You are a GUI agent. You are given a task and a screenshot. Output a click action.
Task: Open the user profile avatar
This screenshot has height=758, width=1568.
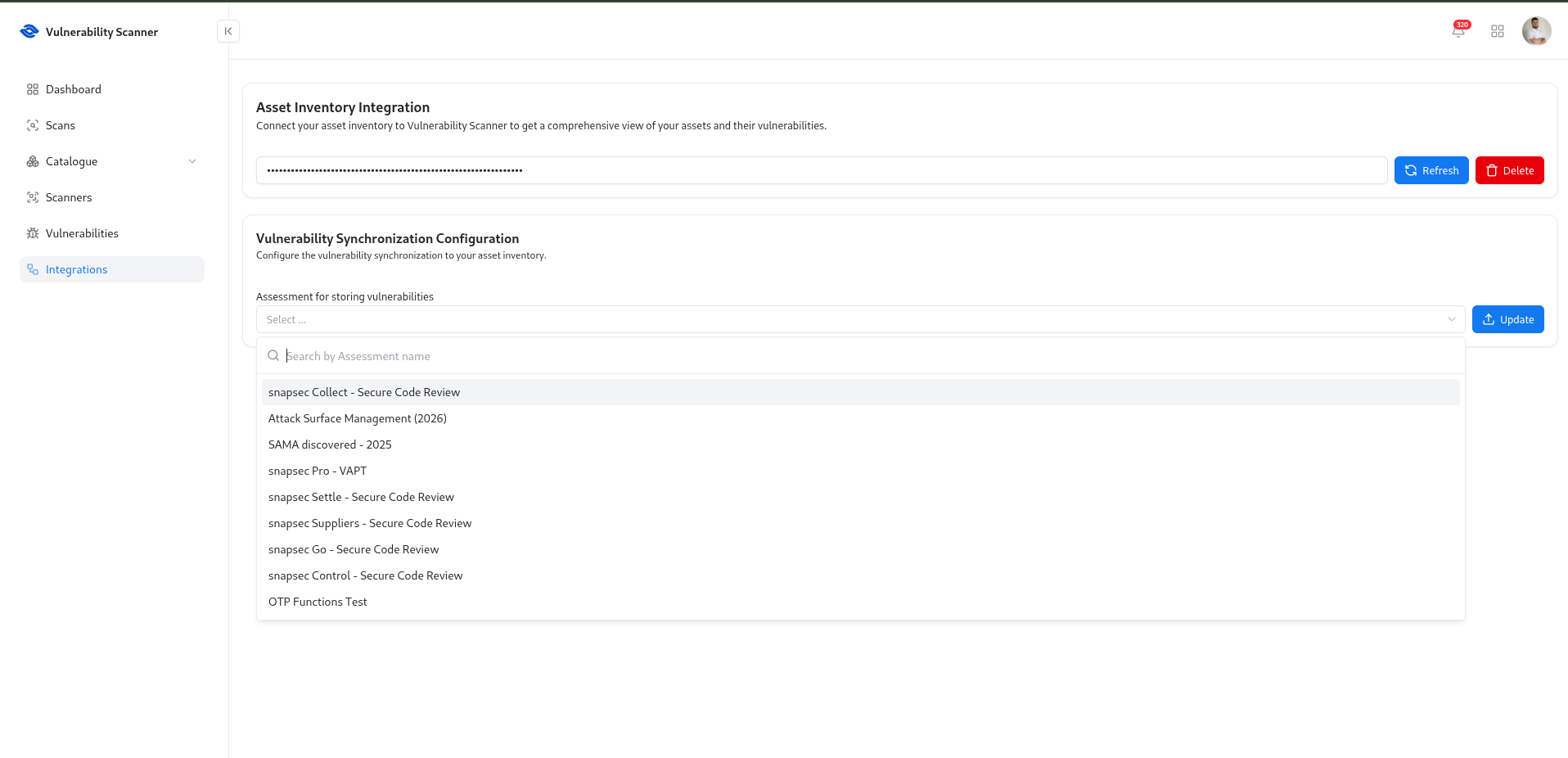(1536, 31)
